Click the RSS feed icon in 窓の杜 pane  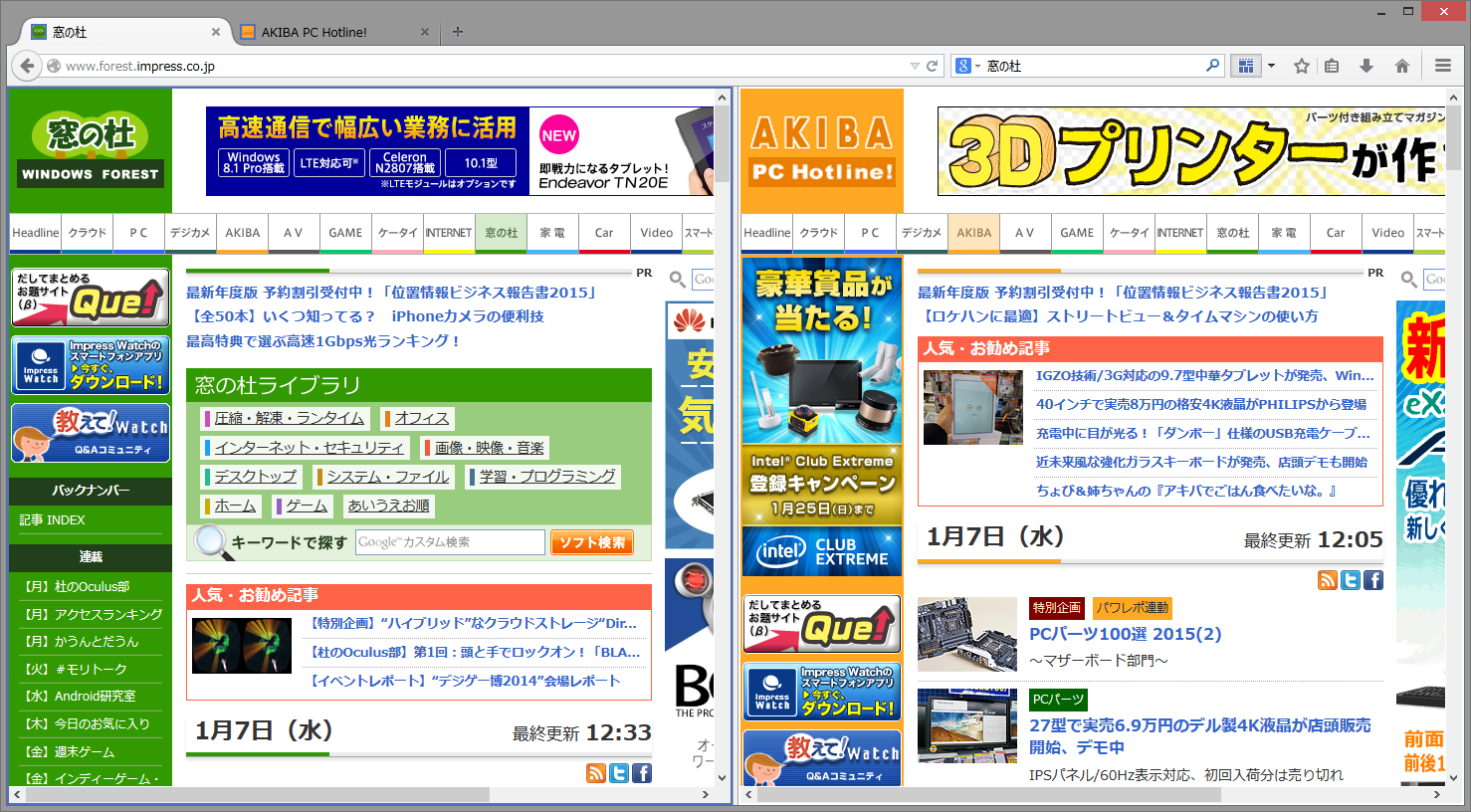(x=596, y=773)
